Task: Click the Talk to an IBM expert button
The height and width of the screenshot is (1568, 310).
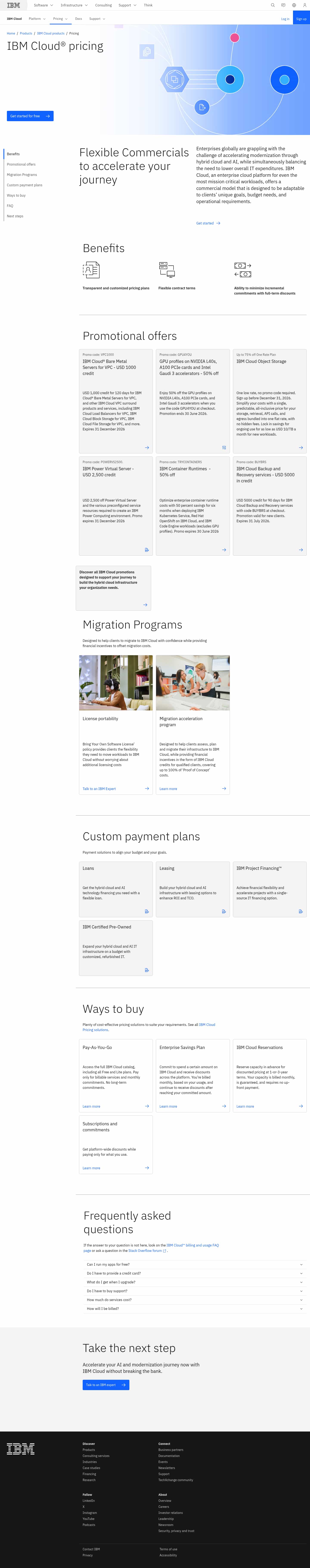Action: pyautogui.click(x=106, y=1385)
